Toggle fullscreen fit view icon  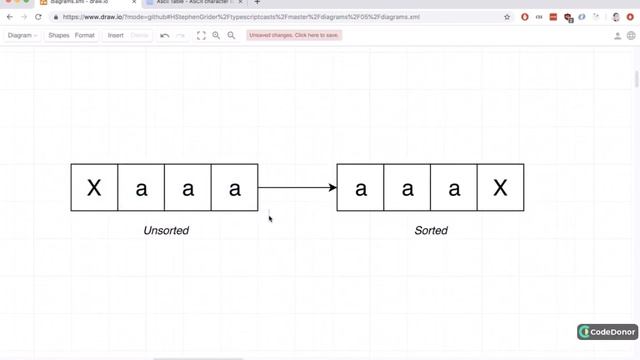201,36
